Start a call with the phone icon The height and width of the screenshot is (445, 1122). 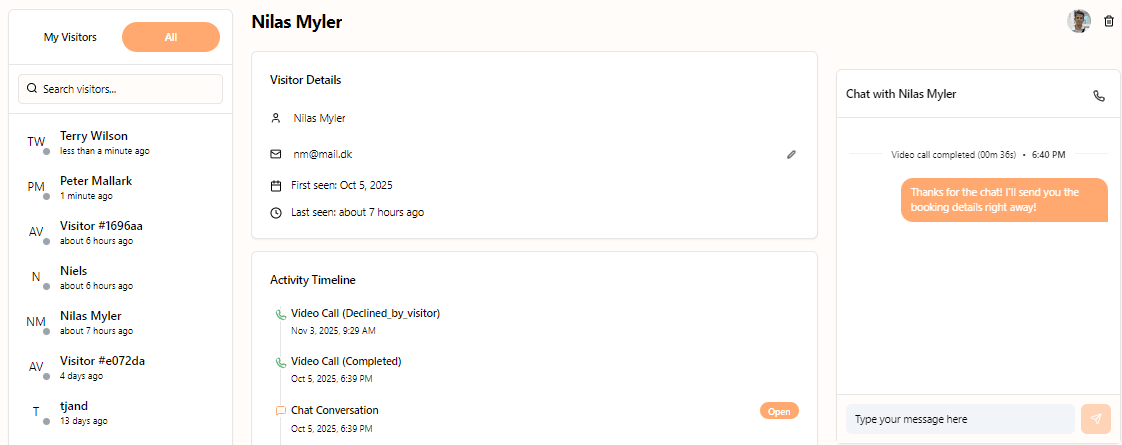coord(1099,96)
